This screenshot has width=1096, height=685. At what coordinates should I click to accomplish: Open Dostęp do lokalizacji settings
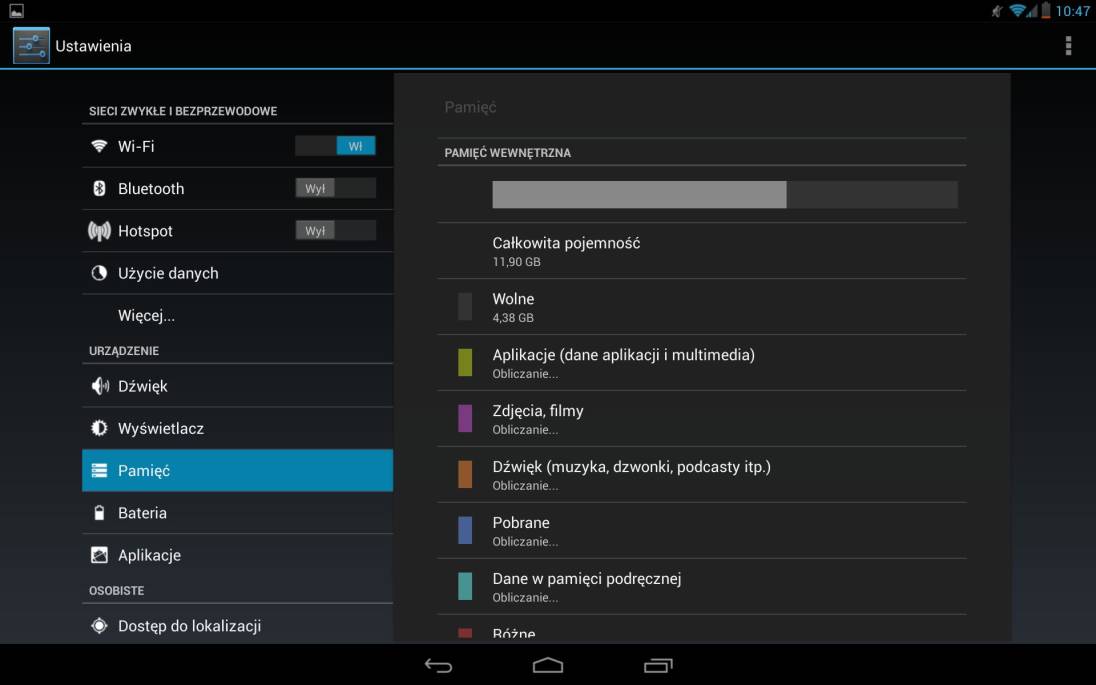tap(238, 626)
